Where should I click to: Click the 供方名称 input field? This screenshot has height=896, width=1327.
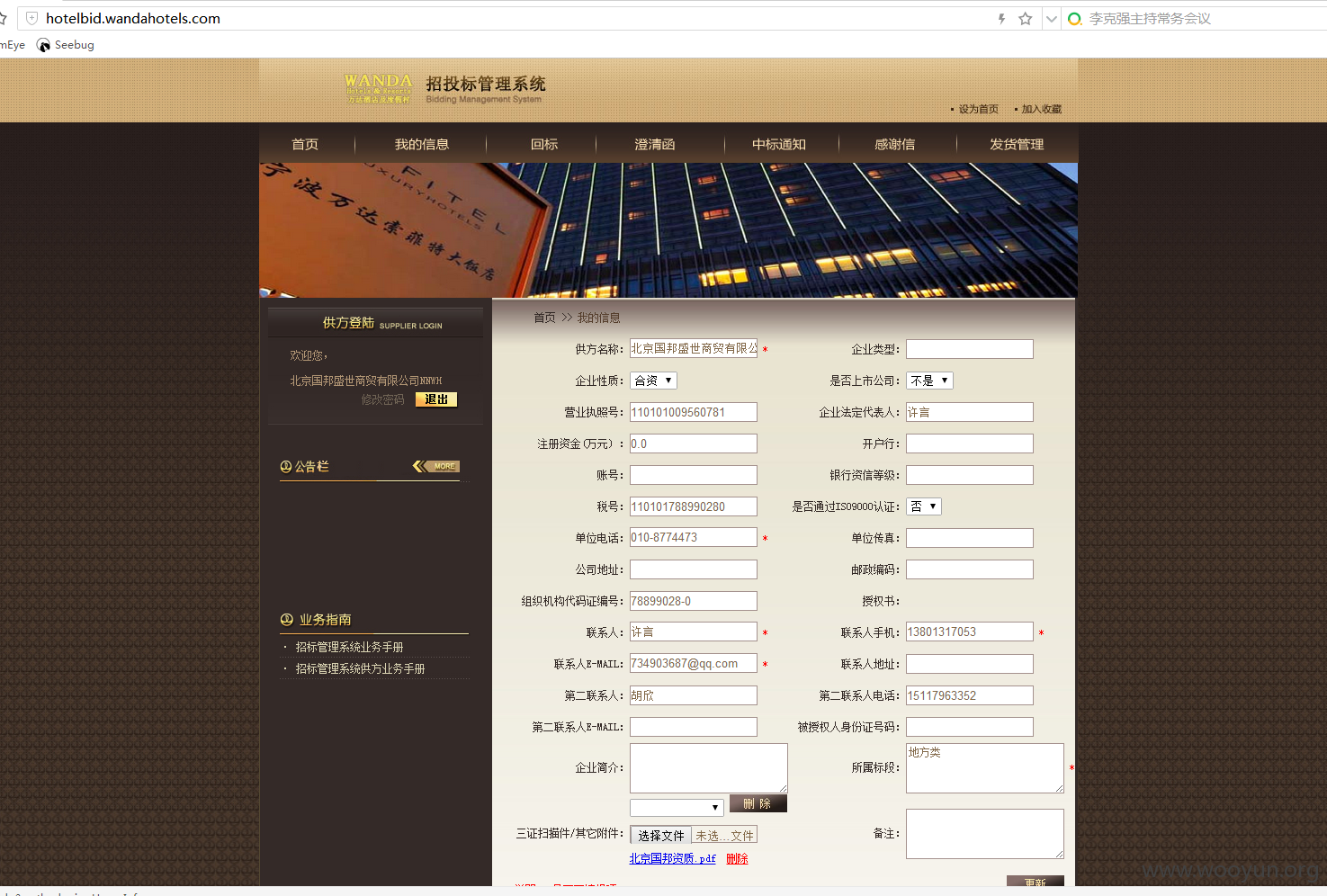click(x=694, y=349)
